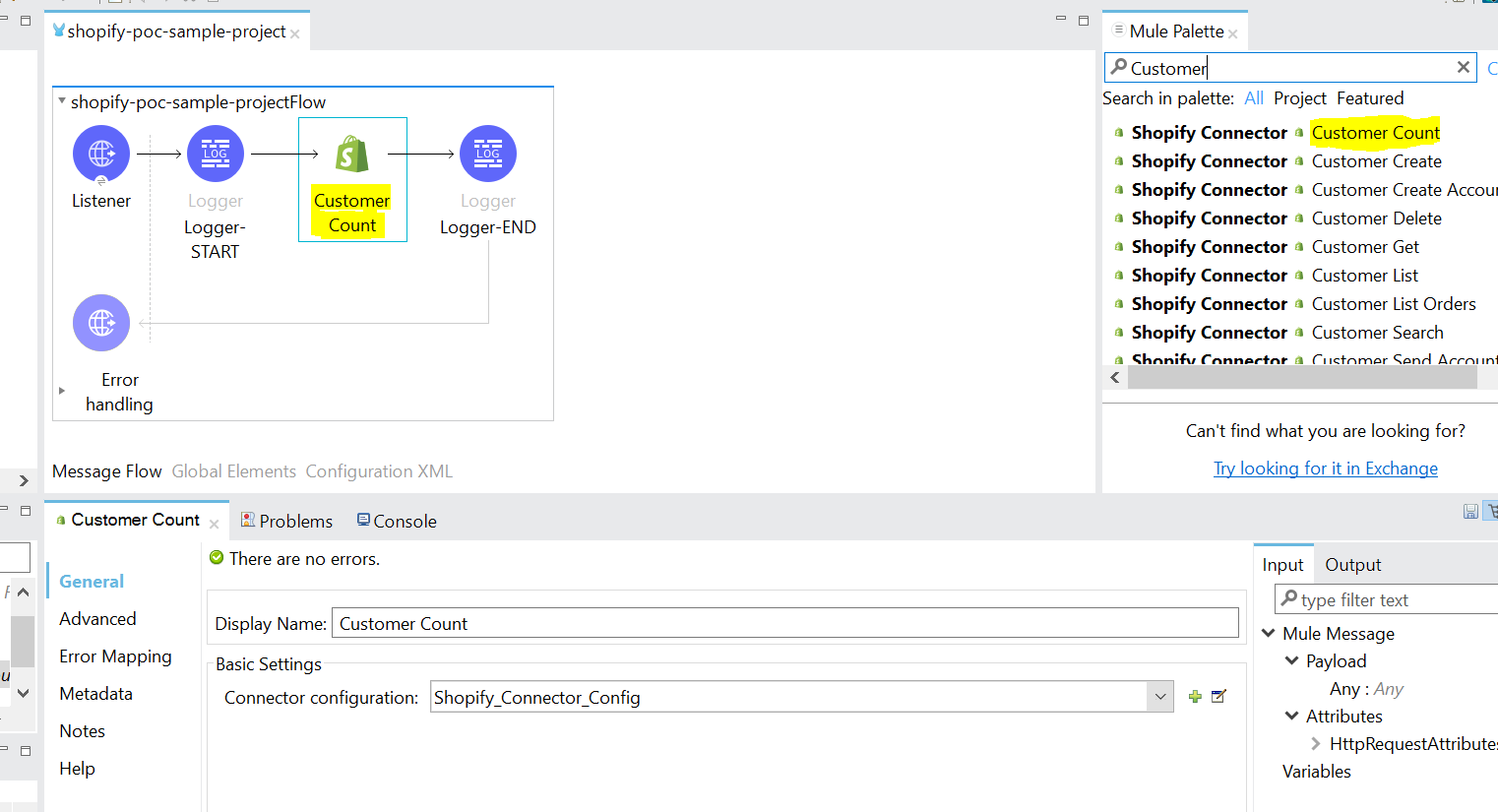Expand the Error handling section
The height and width of the screenshot is (812, 1498).
click(x=62, y=391)
